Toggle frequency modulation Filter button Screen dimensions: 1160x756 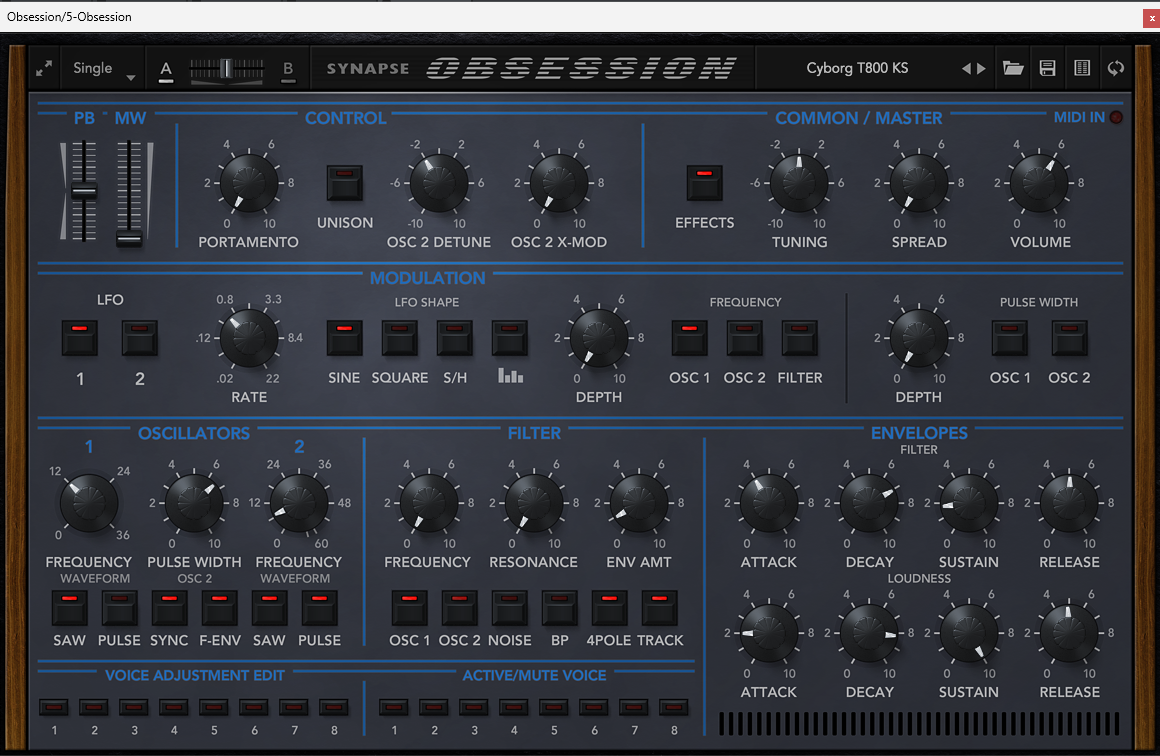pyautogui.click(x=800, y=338)
